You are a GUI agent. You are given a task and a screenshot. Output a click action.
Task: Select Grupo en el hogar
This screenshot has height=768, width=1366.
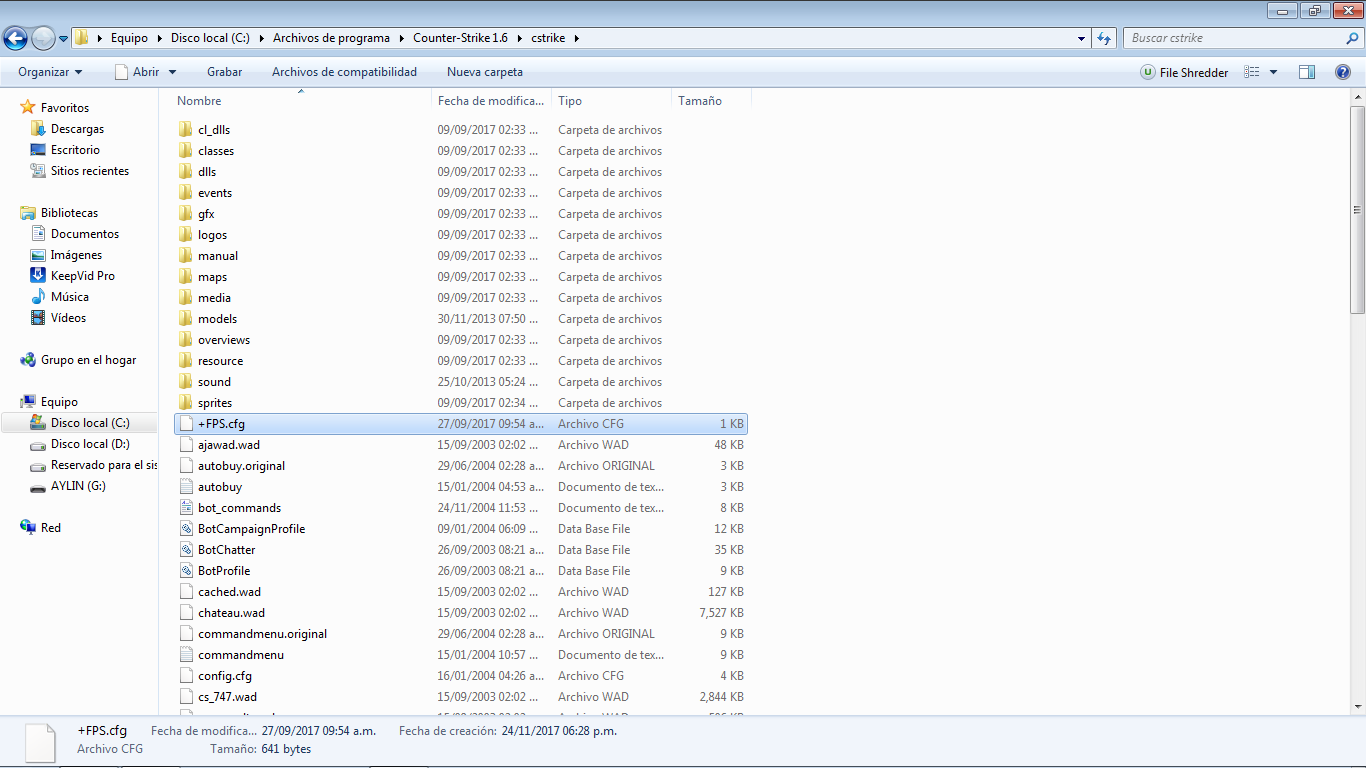[x=88, y=360]
